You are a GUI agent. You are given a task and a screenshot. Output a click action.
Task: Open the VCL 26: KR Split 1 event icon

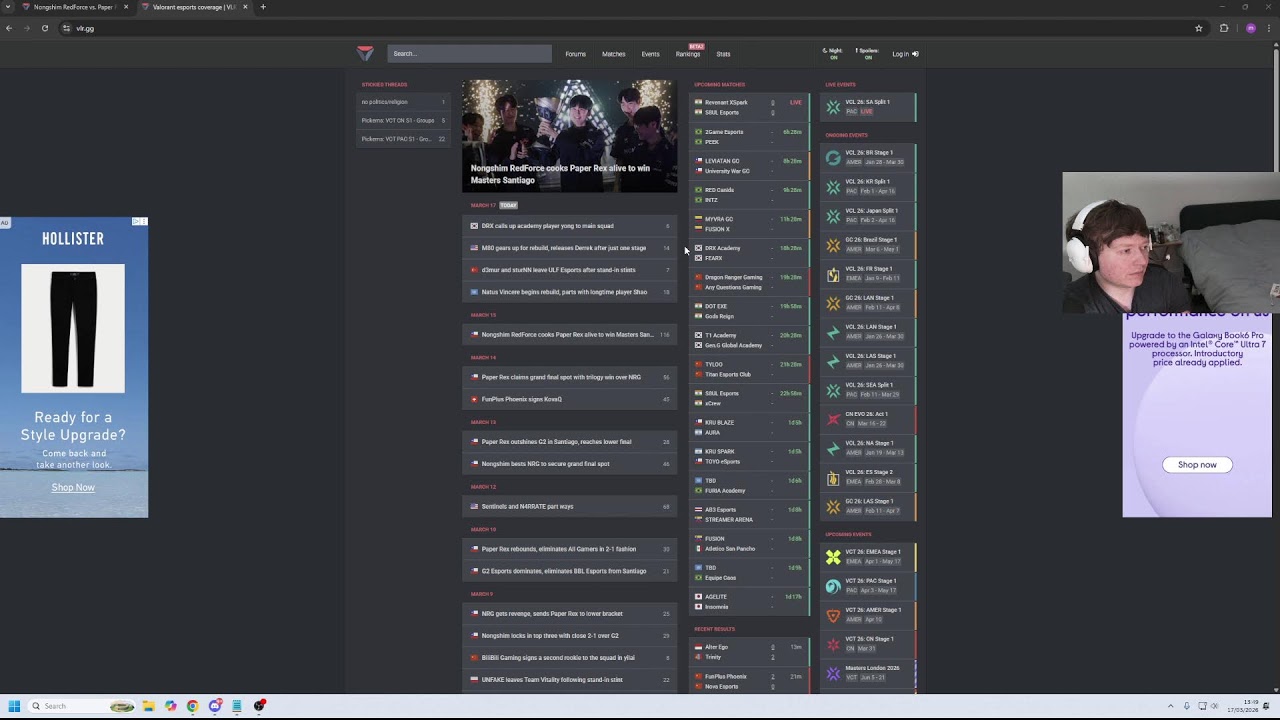pyautogui.click(x=833, y=187)
